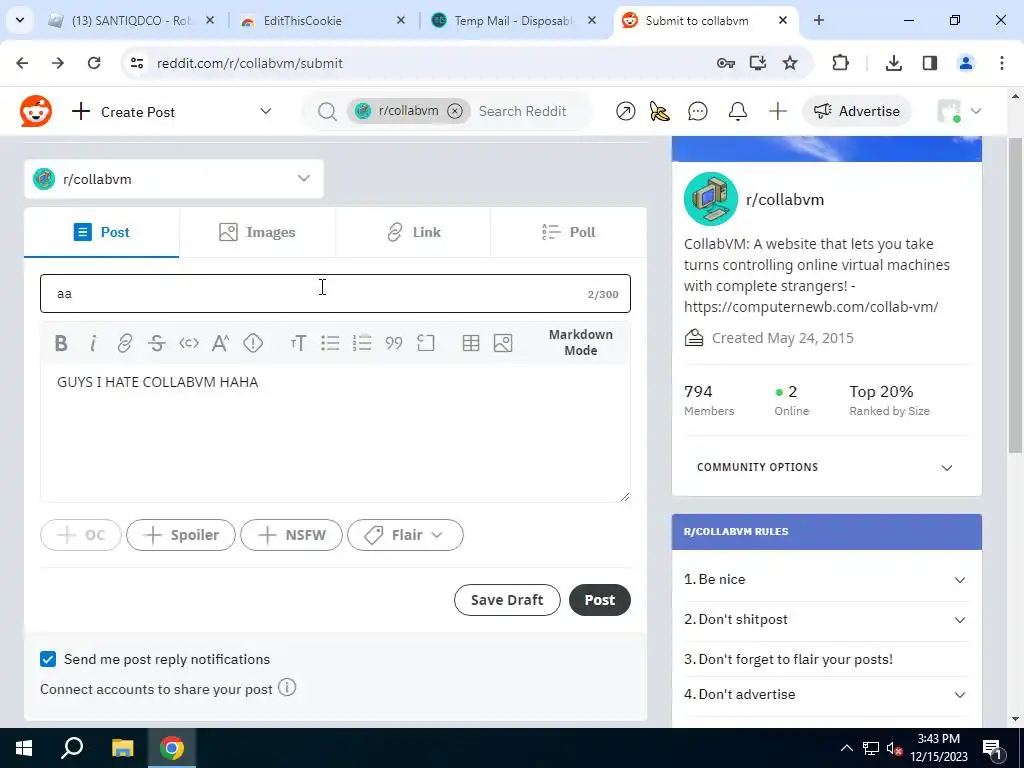Click the Reddit Snoo logo
1024x768 pixels.
point(35,111)
